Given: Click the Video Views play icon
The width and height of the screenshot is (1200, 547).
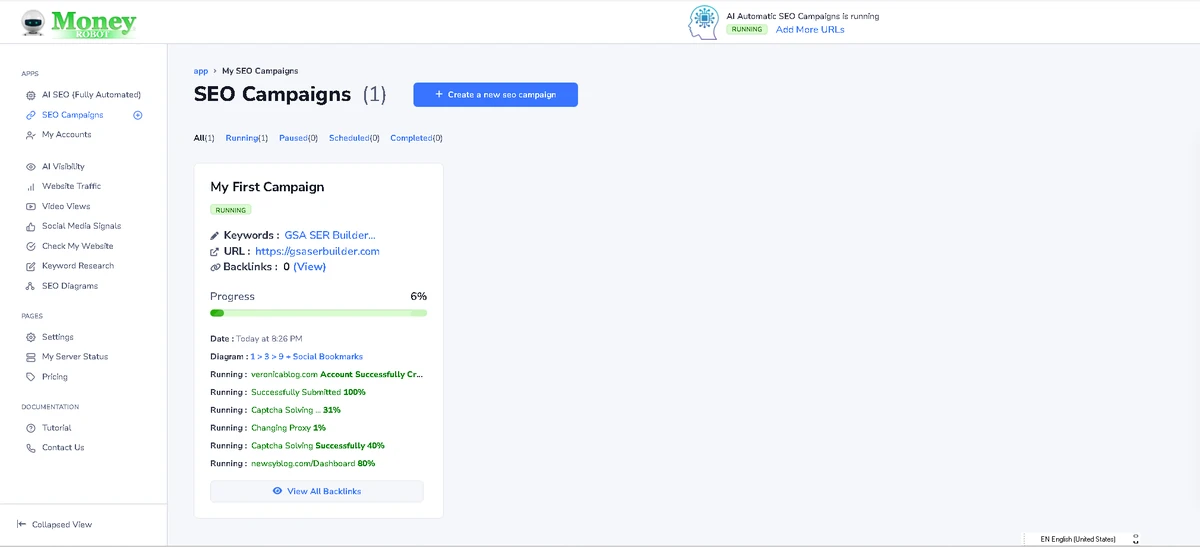Looking at the screenshot, I should [31, 206].
